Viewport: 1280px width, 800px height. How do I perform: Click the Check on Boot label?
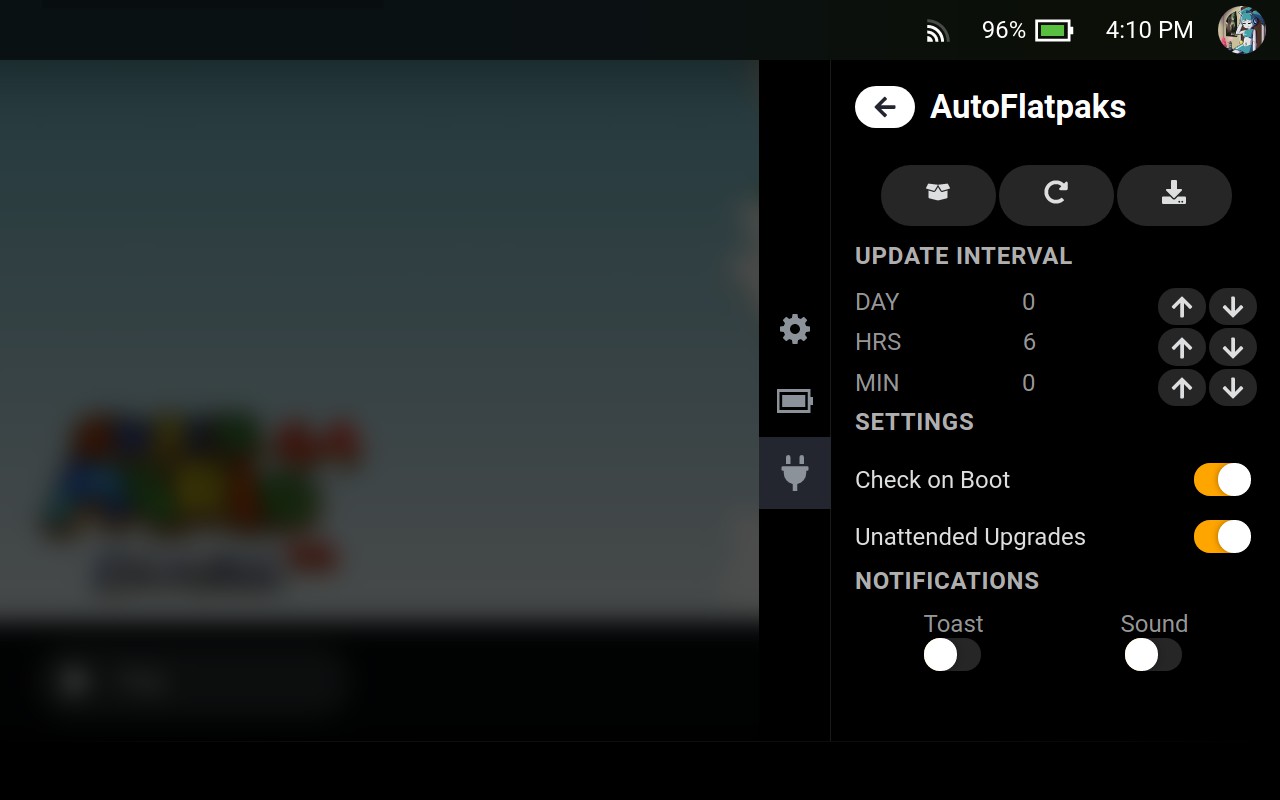[932, 480]
